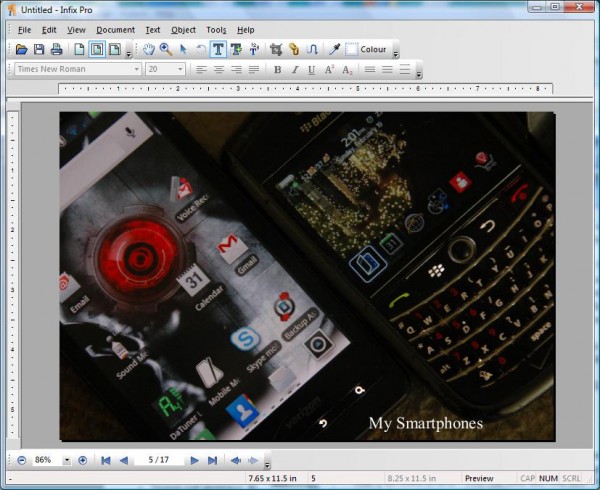Click the 8.25 x 11.5 in status entry
This screenshot has height=490, width=600.
(x=411, y=479)
